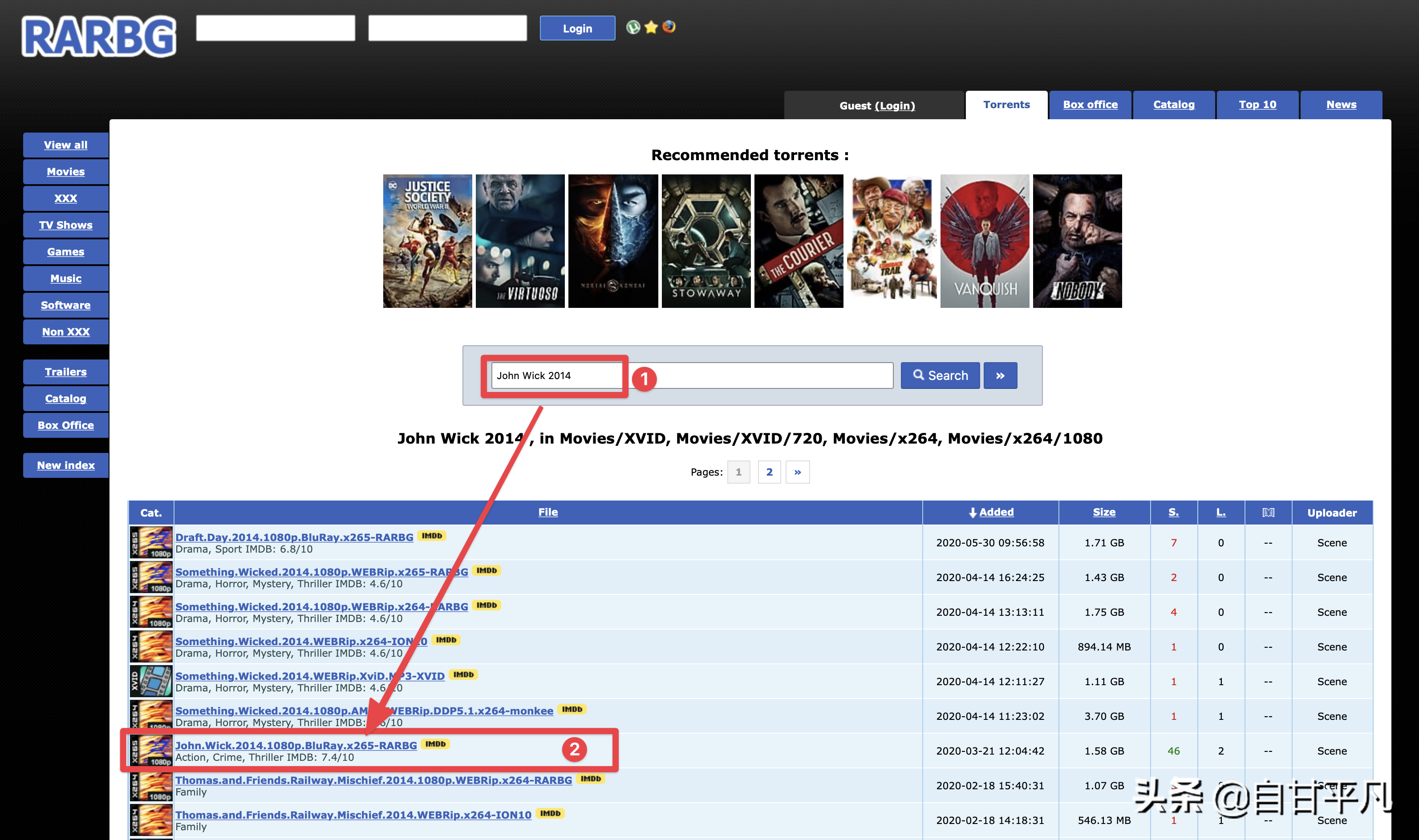
Task: Click the category icon for Draft.Day torrent
Action: click(x=151, y=542)
